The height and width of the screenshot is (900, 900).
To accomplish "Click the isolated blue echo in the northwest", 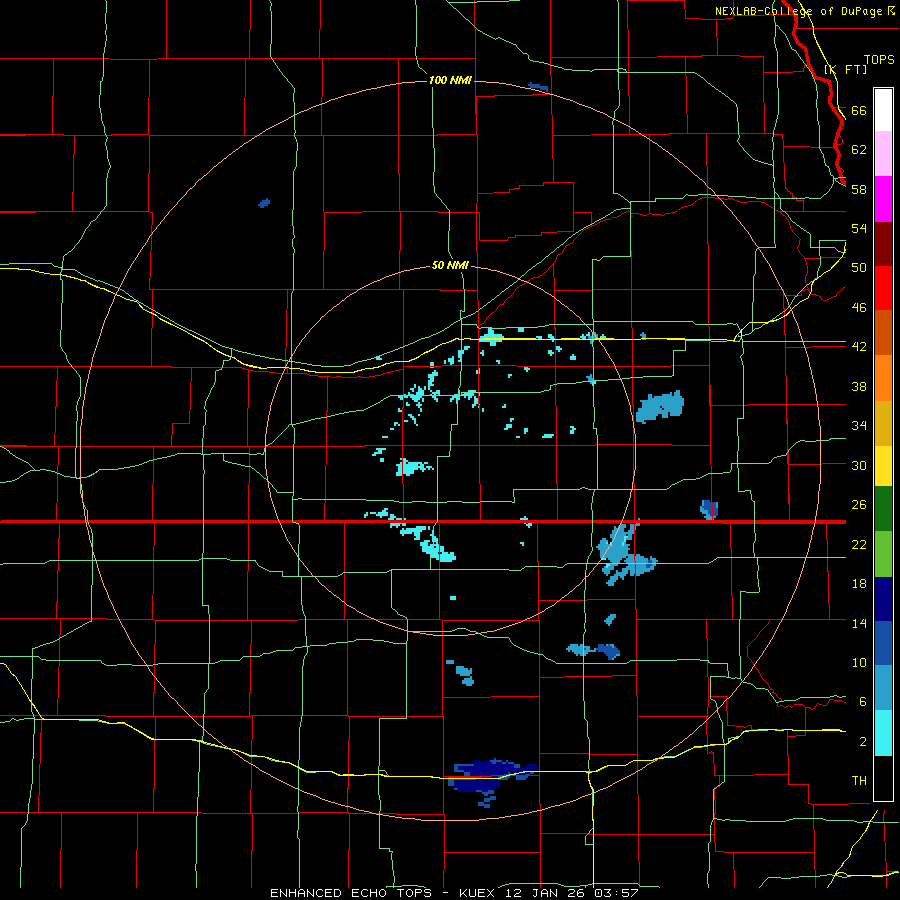I will click(x=264, y=203).
